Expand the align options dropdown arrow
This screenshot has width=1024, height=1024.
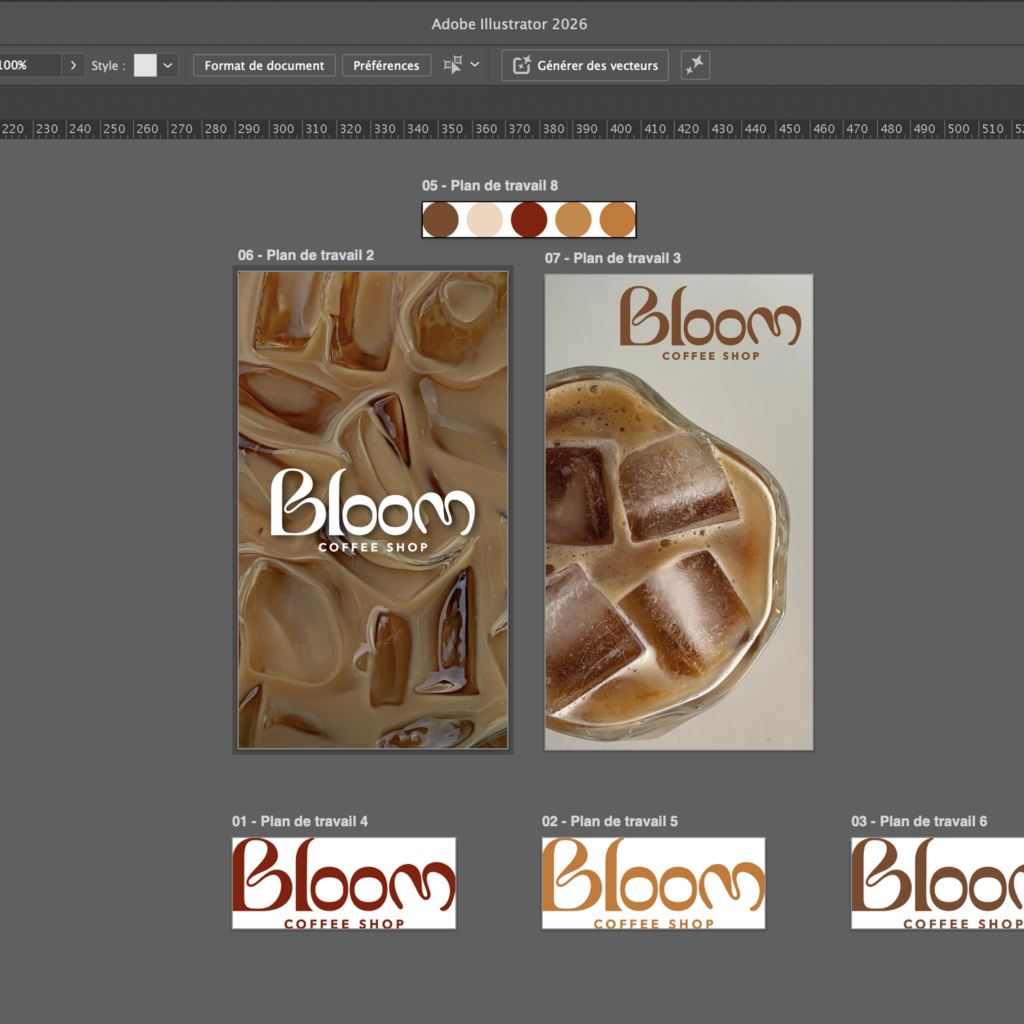point(475,65)
